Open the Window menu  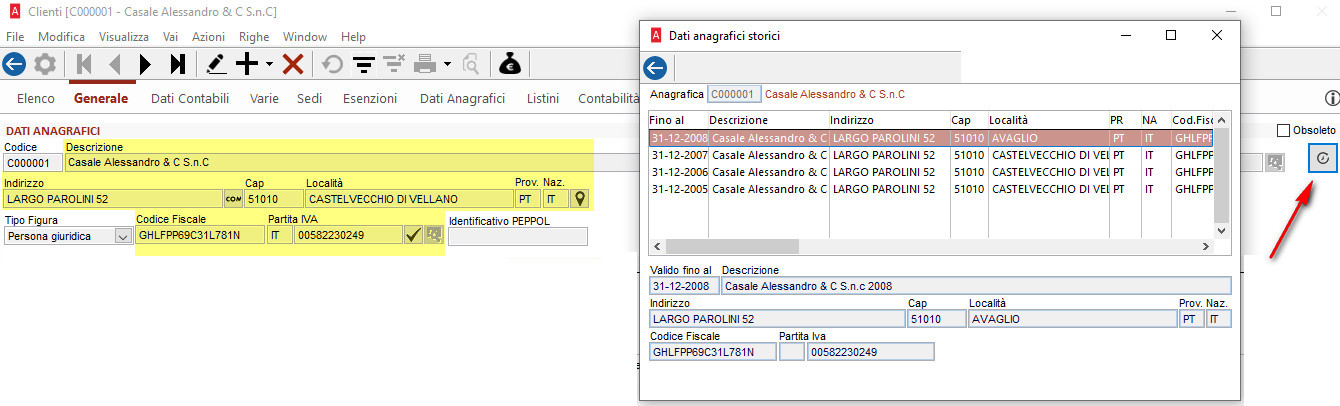click(x=305, y=36)
